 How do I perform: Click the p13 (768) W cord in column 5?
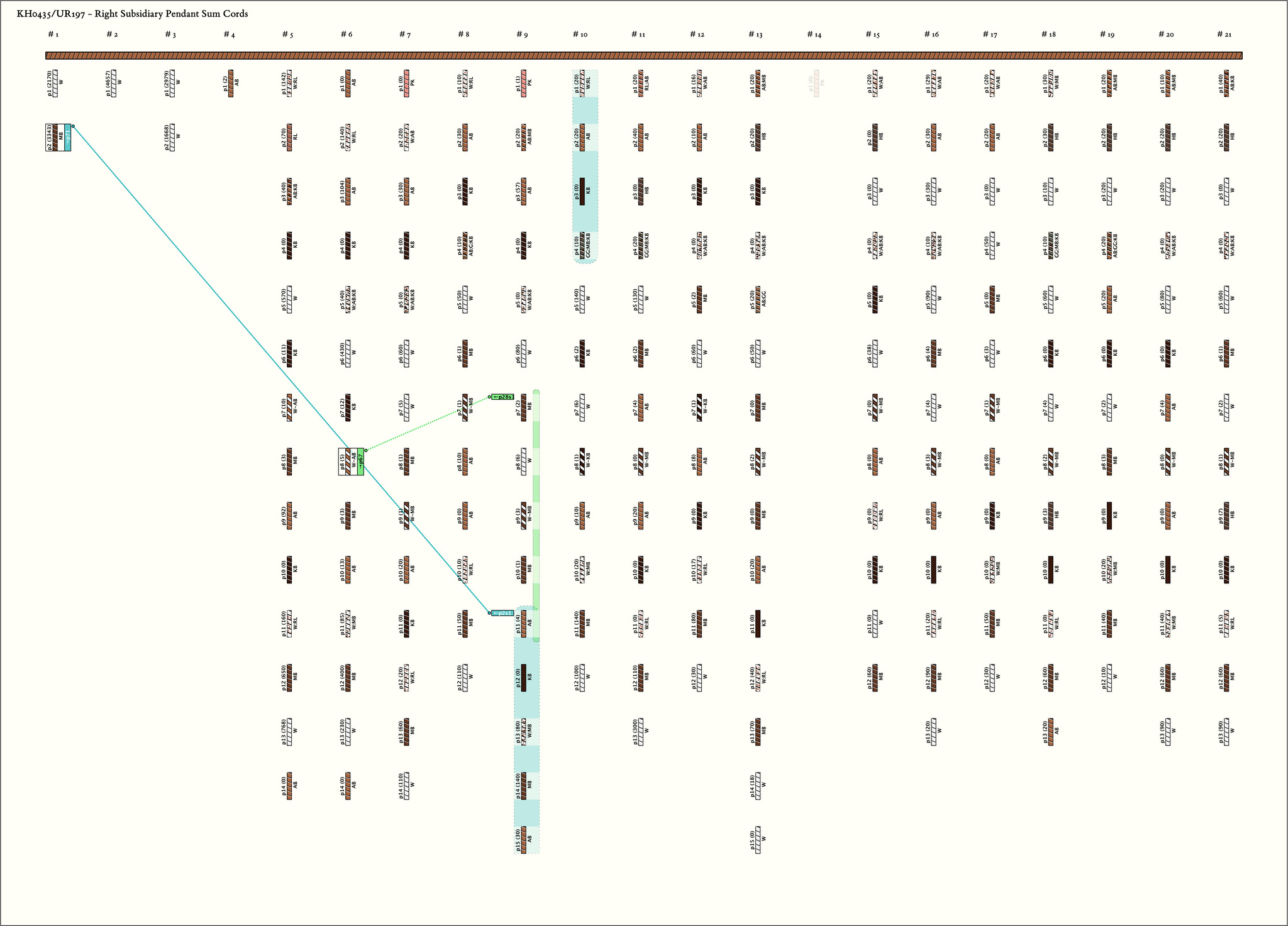(x=289, y=732)
